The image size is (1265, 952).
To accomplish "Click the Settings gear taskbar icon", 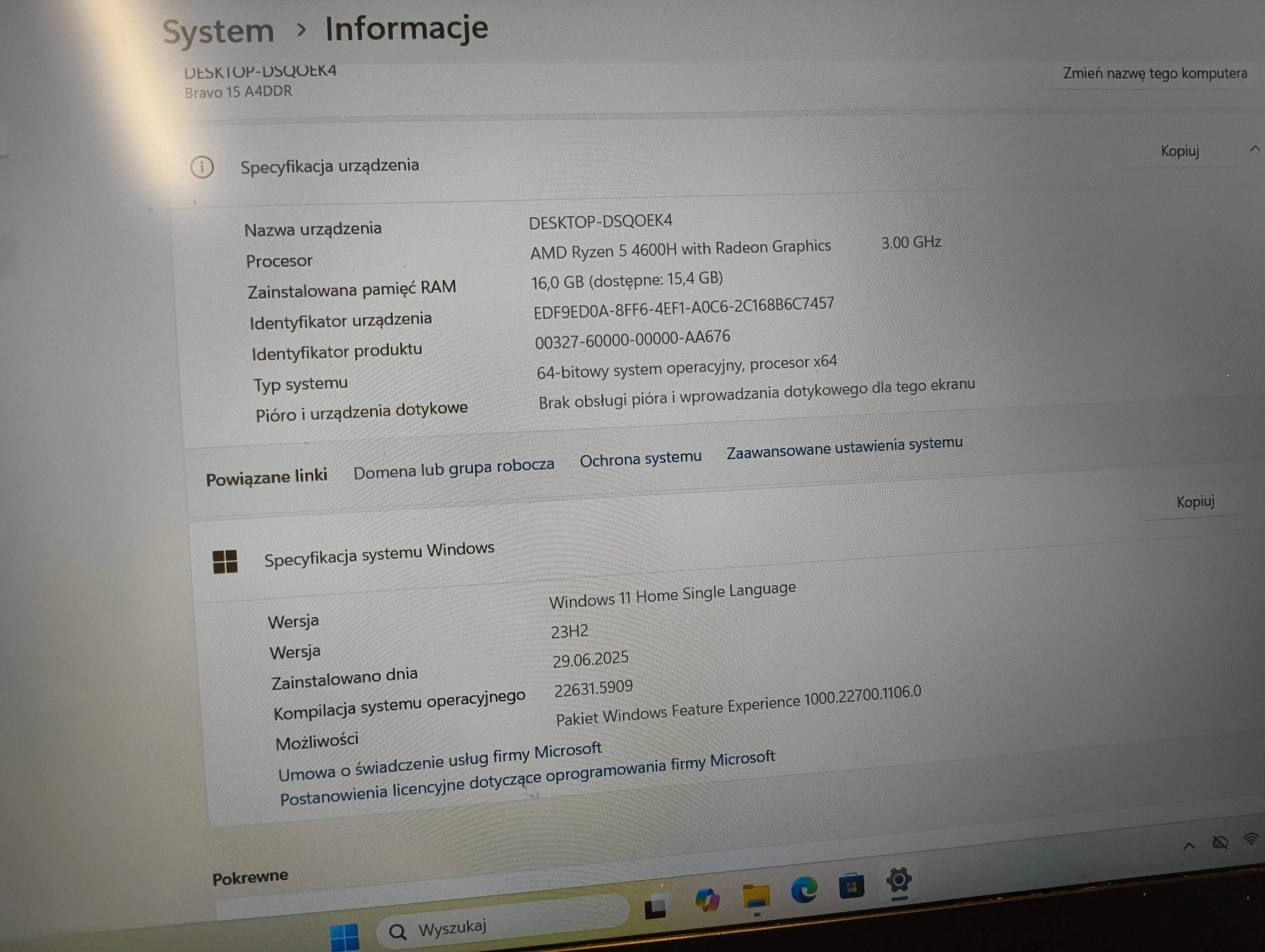I will click(899, 881).
